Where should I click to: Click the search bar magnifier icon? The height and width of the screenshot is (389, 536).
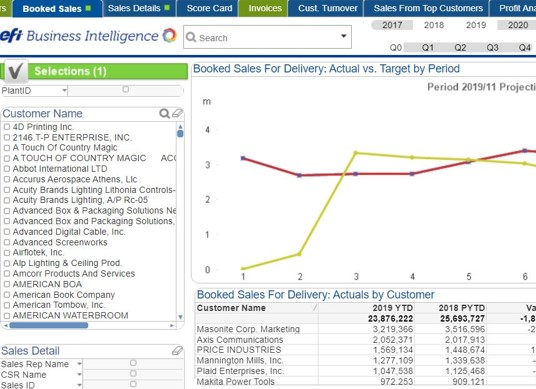coord(191,37)
